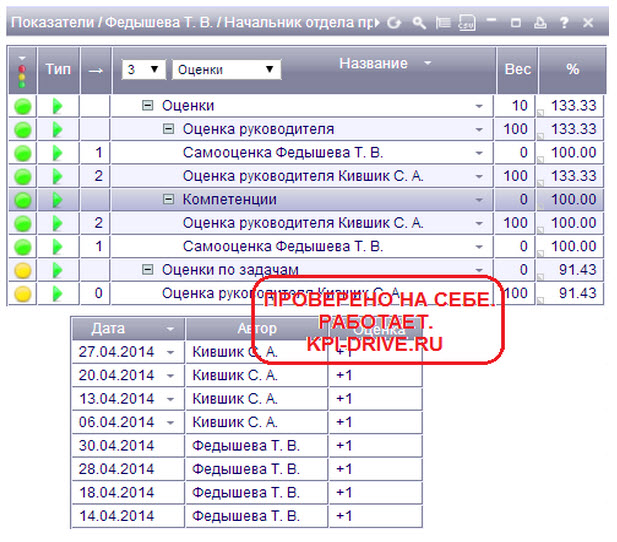Open Дата column header dropdown arrow

[170, 329]
